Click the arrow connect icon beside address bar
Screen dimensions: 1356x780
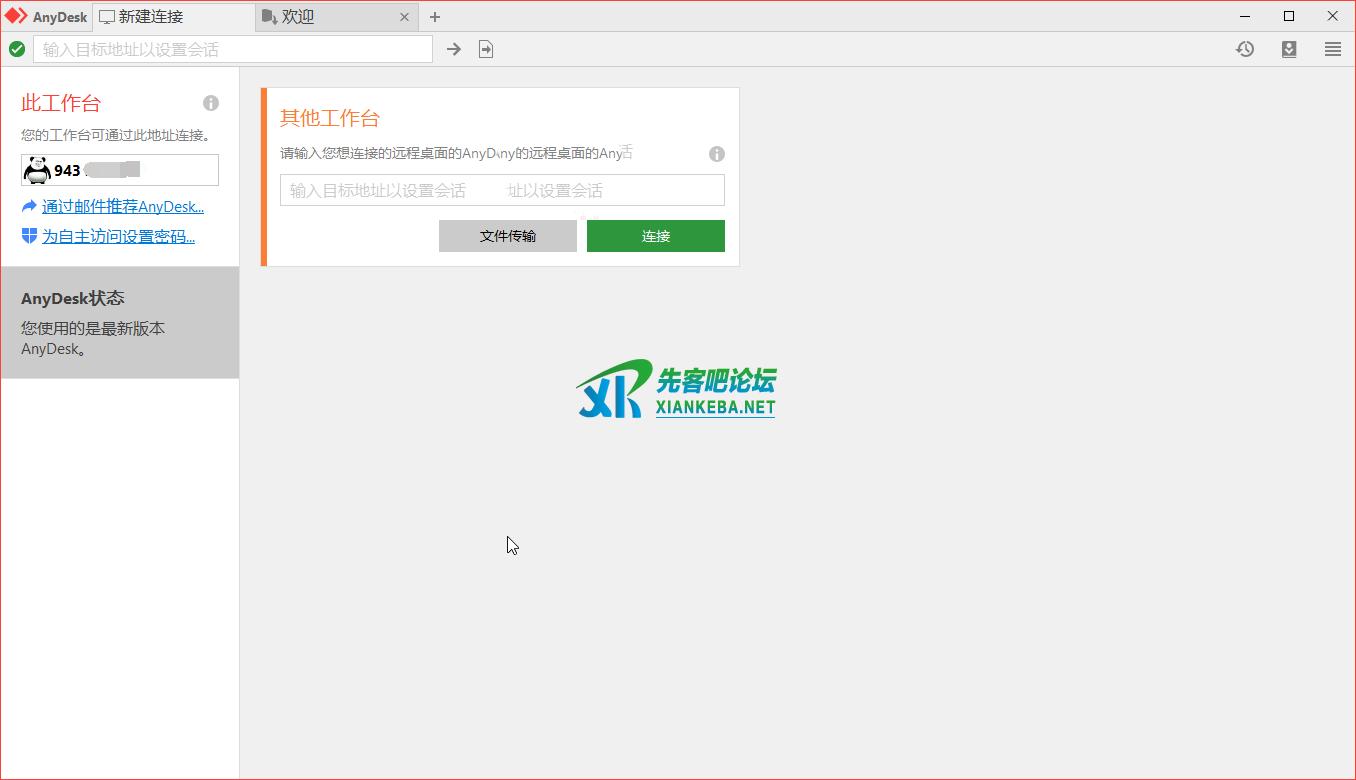(454, 49)
